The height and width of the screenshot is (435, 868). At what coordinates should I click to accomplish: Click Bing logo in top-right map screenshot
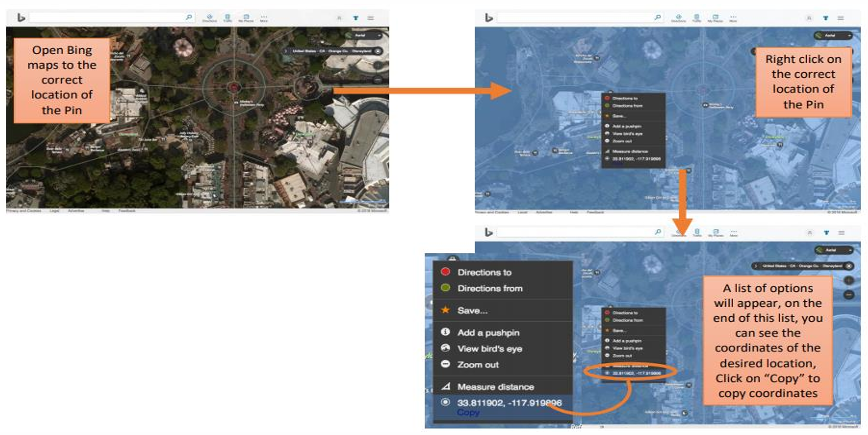[x=489, y=18]
